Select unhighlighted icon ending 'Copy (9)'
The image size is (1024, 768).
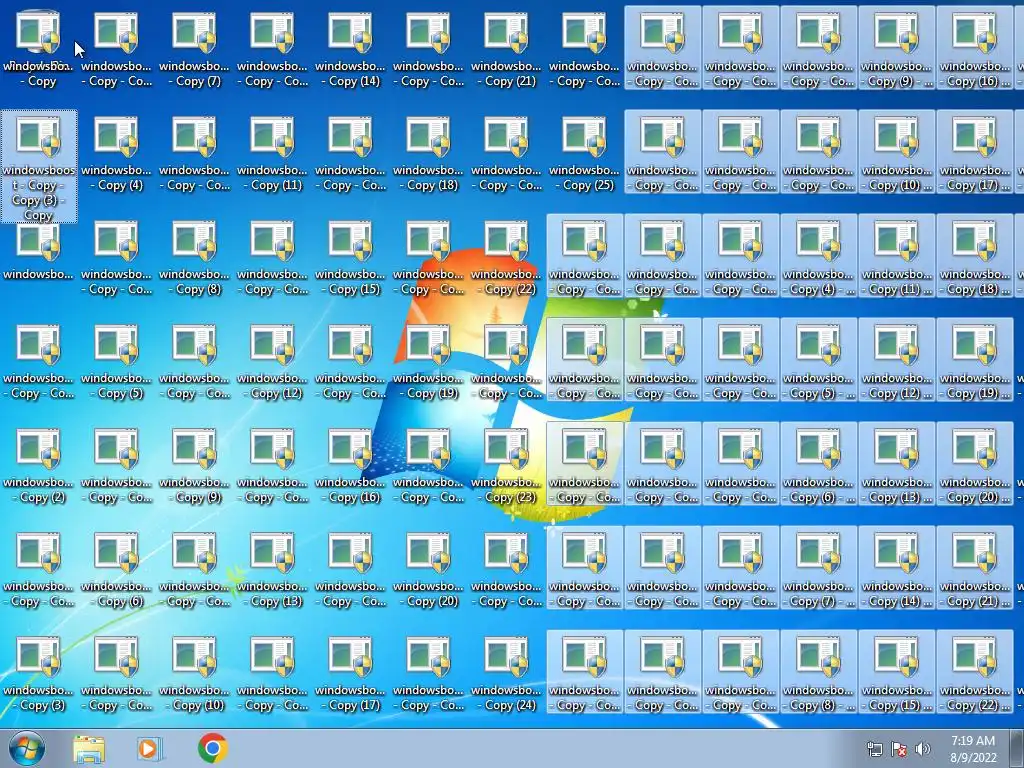[x=194, y=466]
